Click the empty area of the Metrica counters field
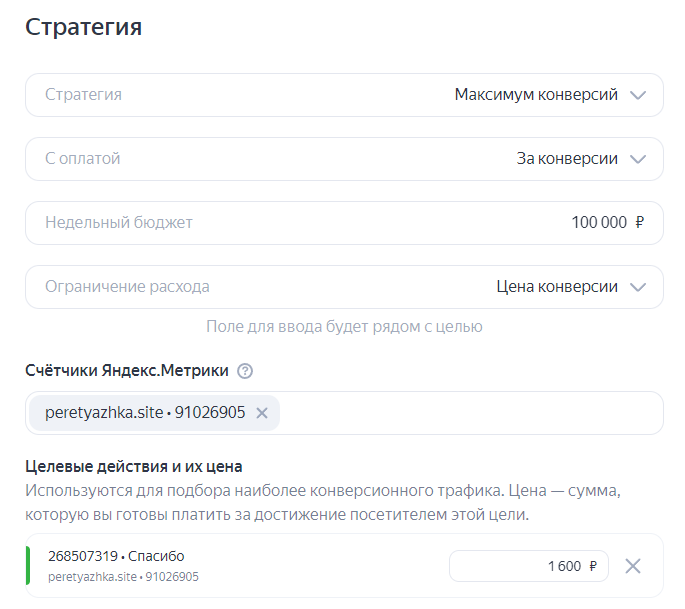This screenshot has width=685, height=609. point(470,413)
